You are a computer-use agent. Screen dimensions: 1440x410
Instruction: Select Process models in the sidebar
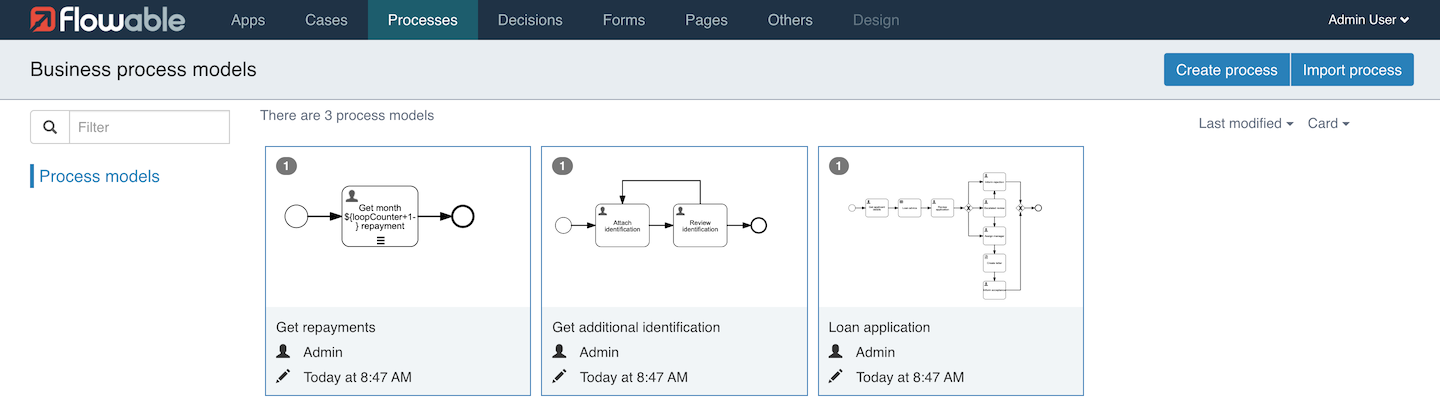click(x=99, y=176)
